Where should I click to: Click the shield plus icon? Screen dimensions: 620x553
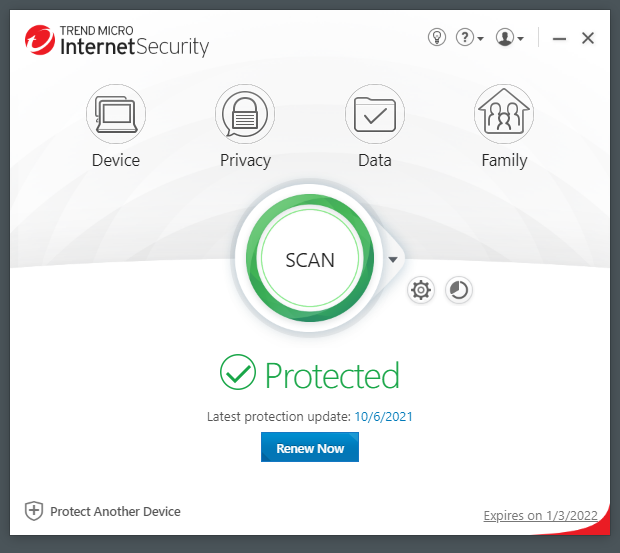point(34,511)
